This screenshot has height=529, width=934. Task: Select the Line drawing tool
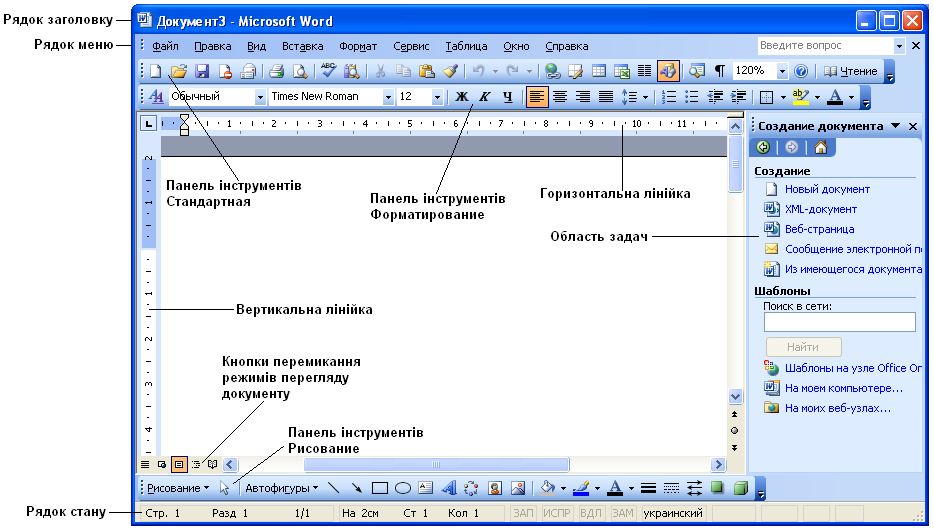click(334, 488)
